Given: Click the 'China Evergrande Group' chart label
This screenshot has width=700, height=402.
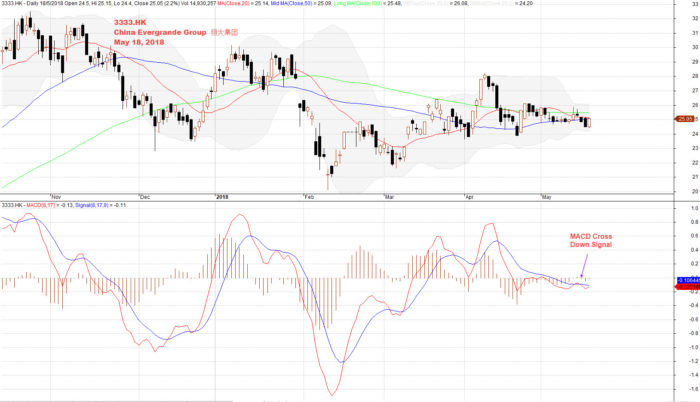Looking at the screenshot, I should [x=160, y=32].
